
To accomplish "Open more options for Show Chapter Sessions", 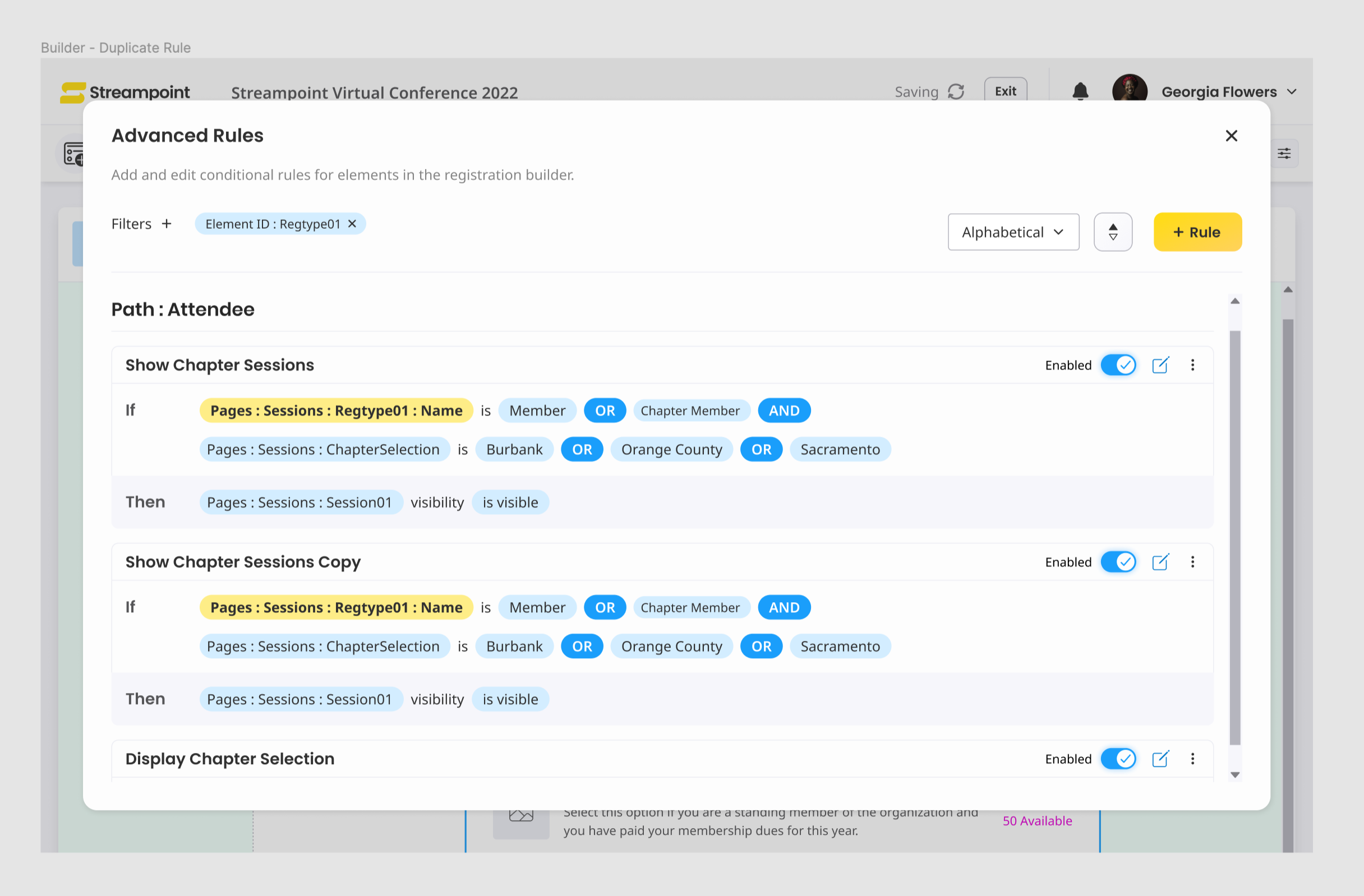I will tap(1192, 365).
